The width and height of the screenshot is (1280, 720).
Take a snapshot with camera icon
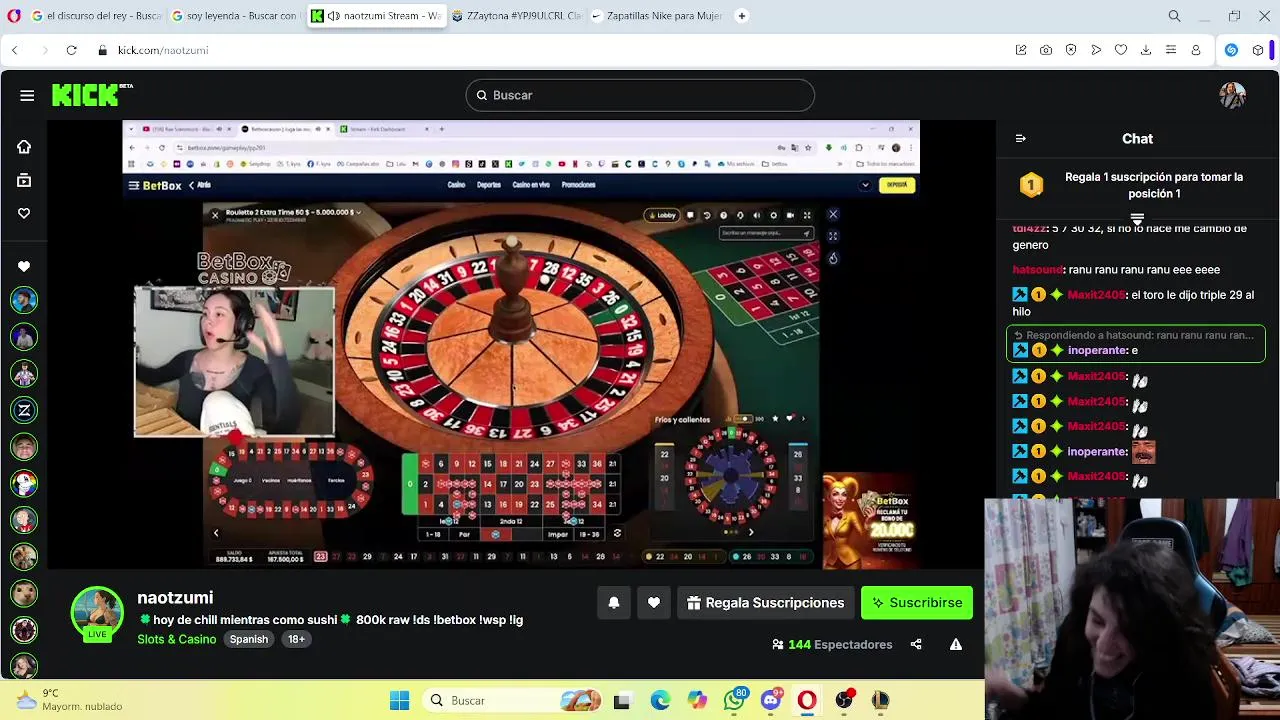point(1046,50)
